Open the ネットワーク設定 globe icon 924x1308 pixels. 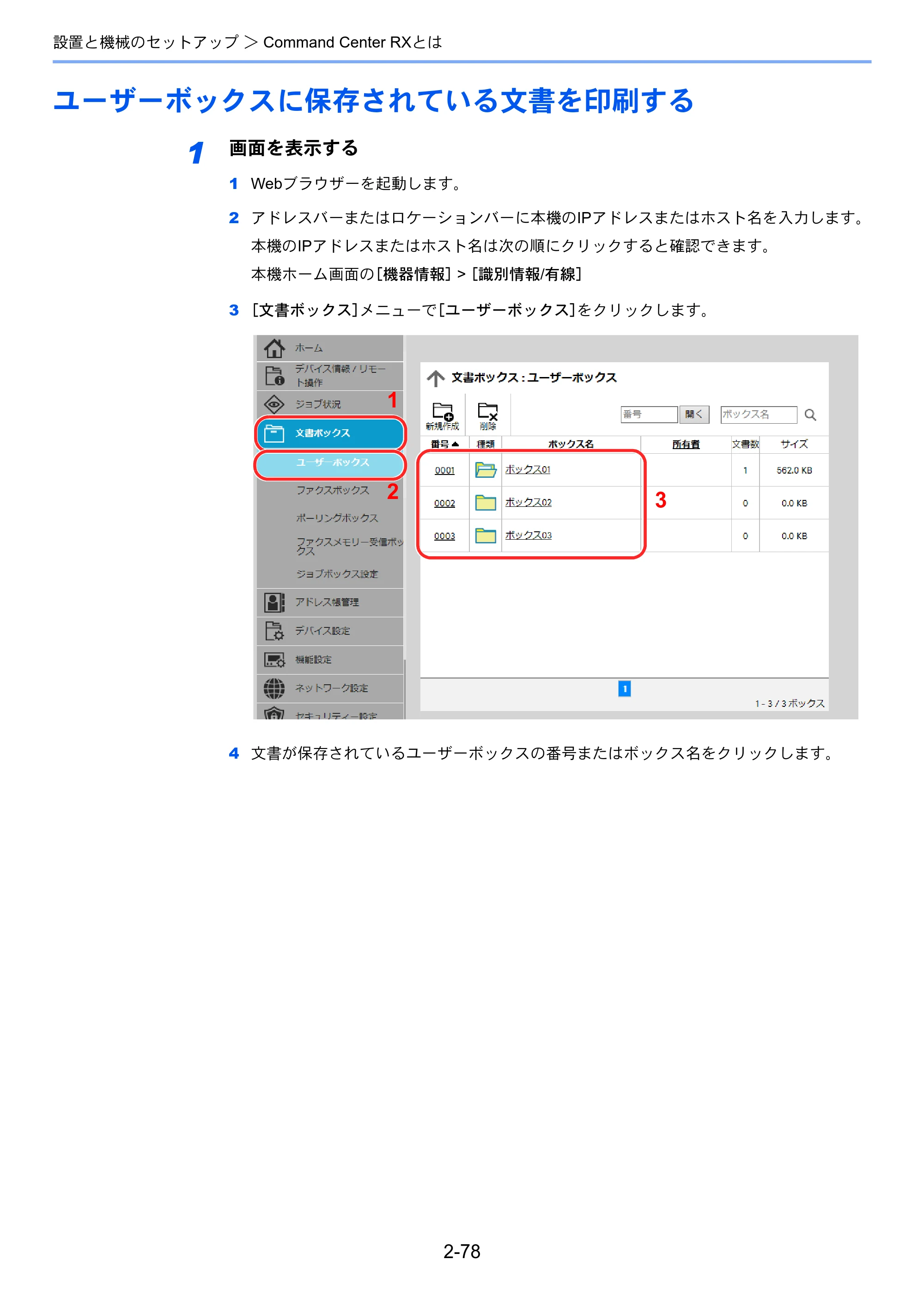click(x=274, y=688)
